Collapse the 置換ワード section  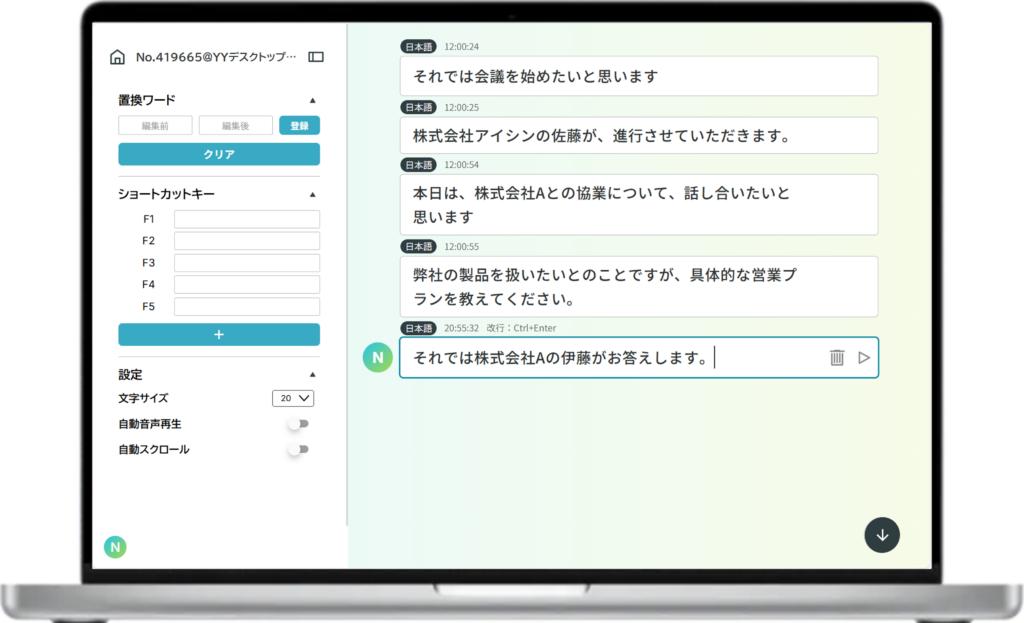(x=313, y=101)
